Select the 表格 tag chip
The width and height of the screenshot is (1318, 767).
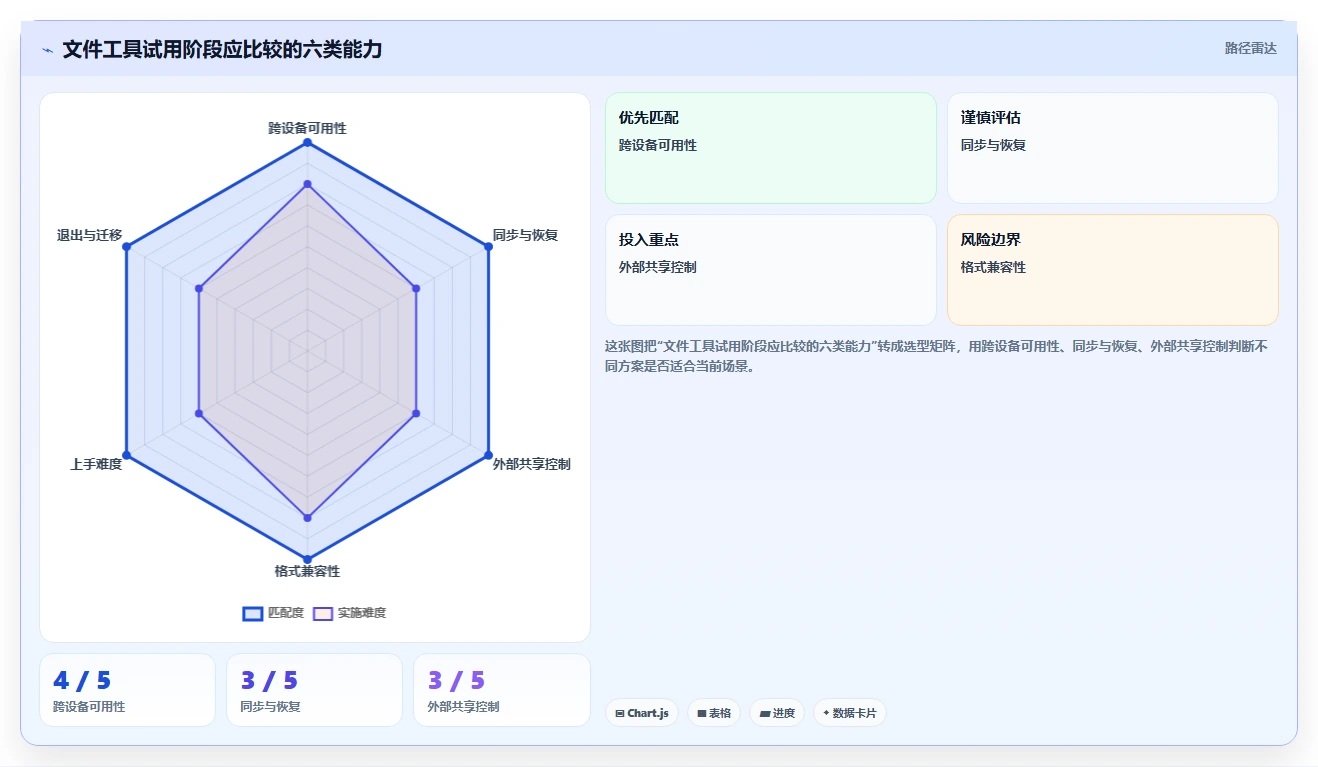pos(714,713)
